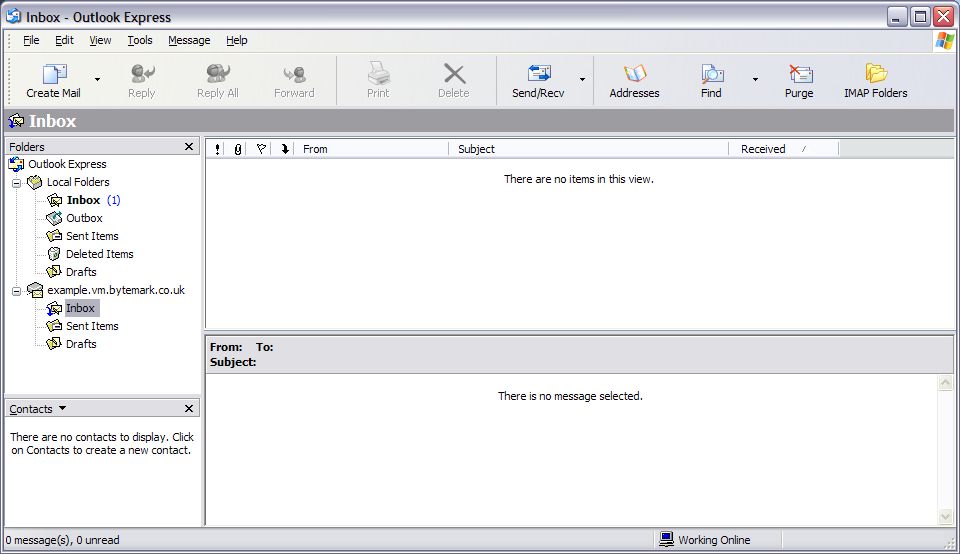Select the Deleted Items folder
The image size is (960, 554).
coord(100,254)
